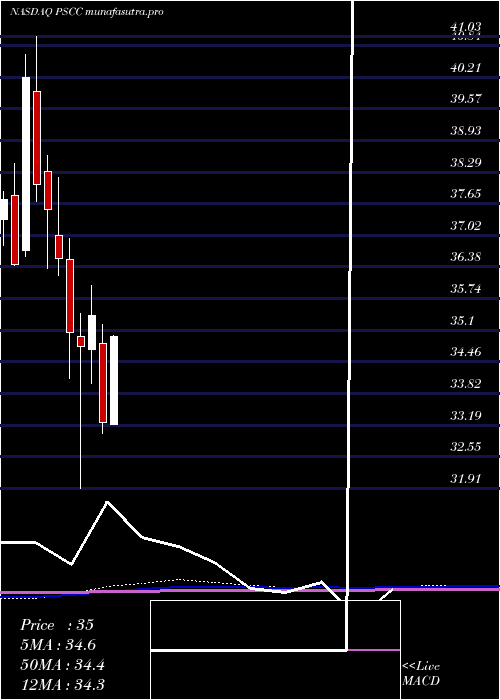This screenshot has height=700, width=500.
Task: Click the 34.46 price axis label
Action: tap(466, 352)
